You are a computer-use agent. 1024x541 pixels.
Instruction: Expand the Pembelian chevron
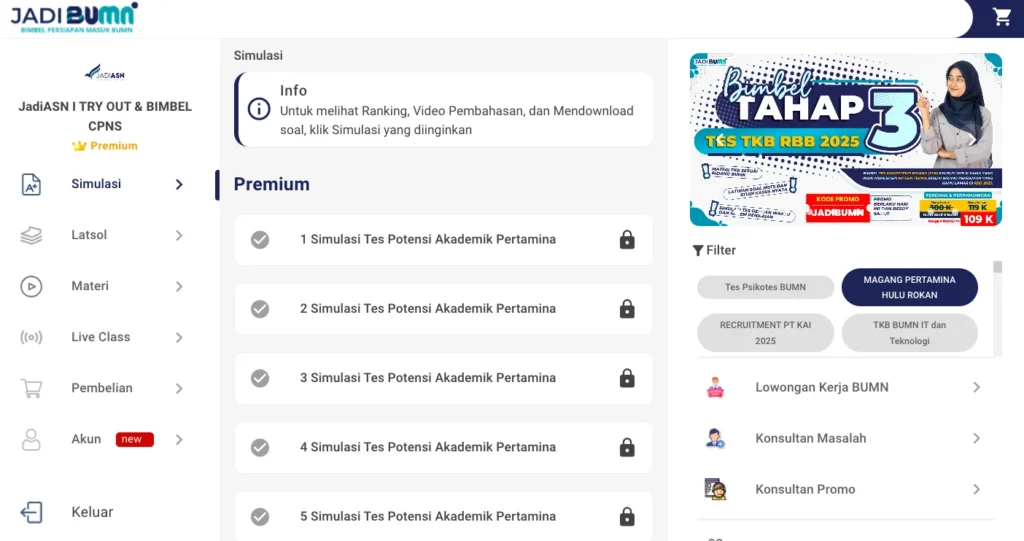point(179,388)
